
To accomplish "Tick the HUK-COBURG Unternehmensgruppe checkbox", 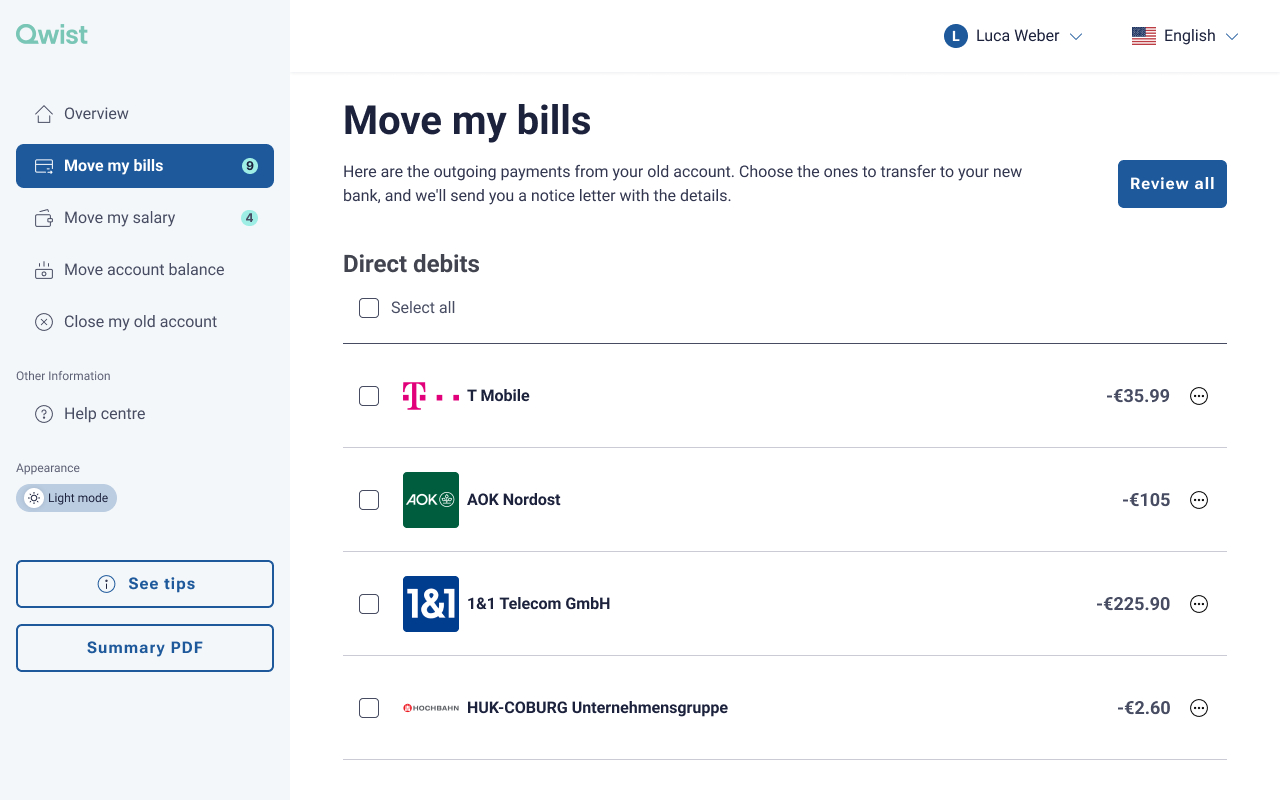I will pos(369,708).
